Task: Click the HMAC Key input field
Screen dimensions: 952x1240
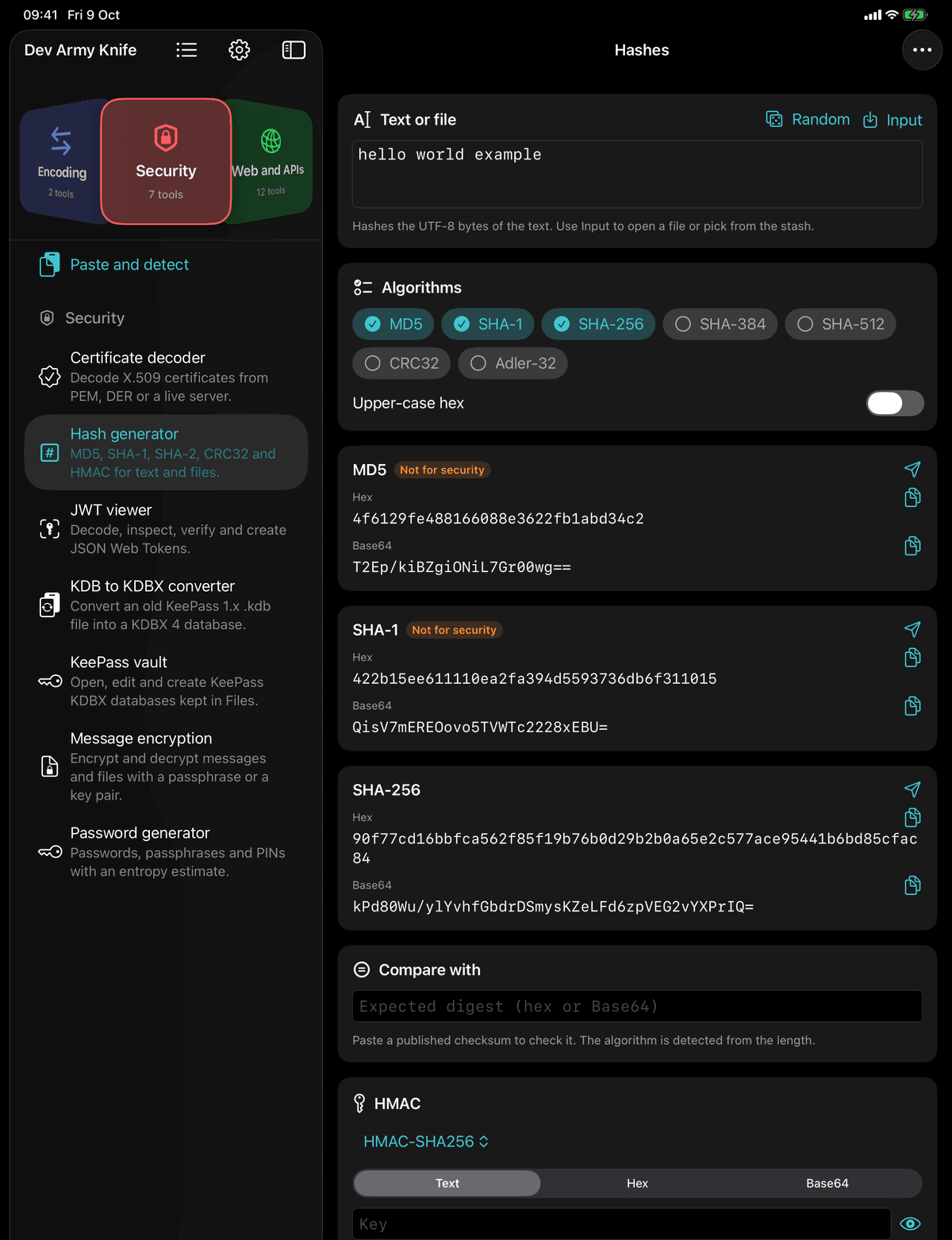Action: [x=621, y=1223]
